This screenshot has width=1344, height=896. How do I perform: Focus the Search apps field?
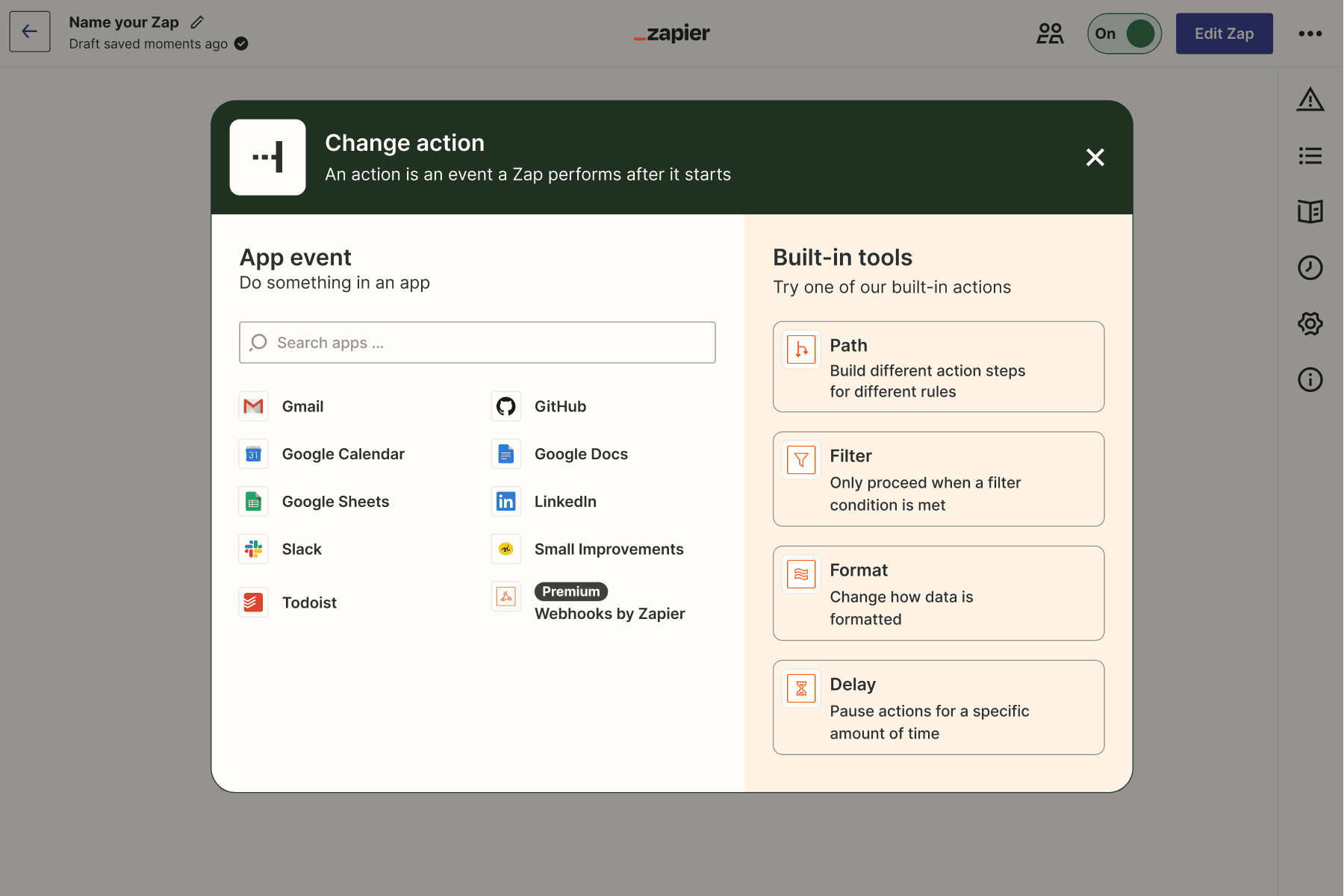pos(477,343)
